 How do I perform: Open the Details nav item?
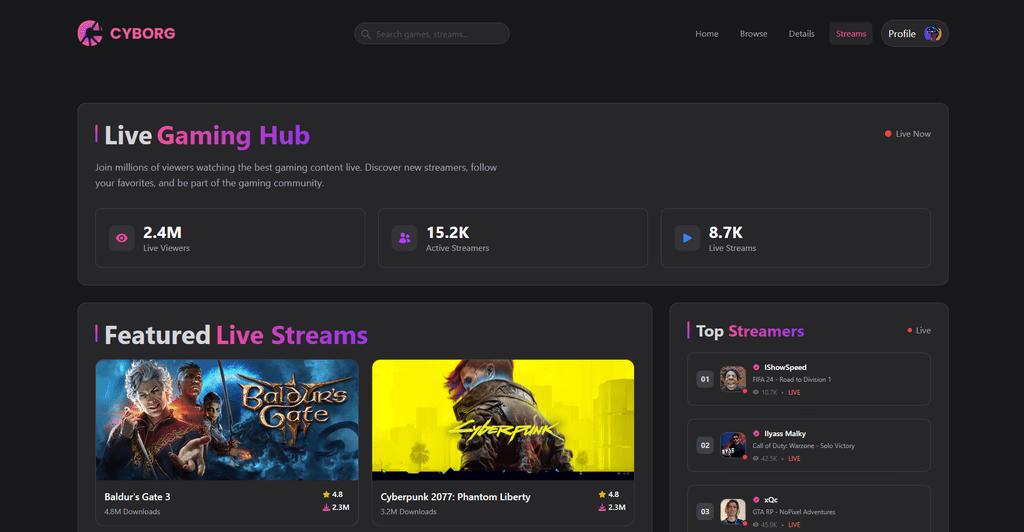click(801, 34)
